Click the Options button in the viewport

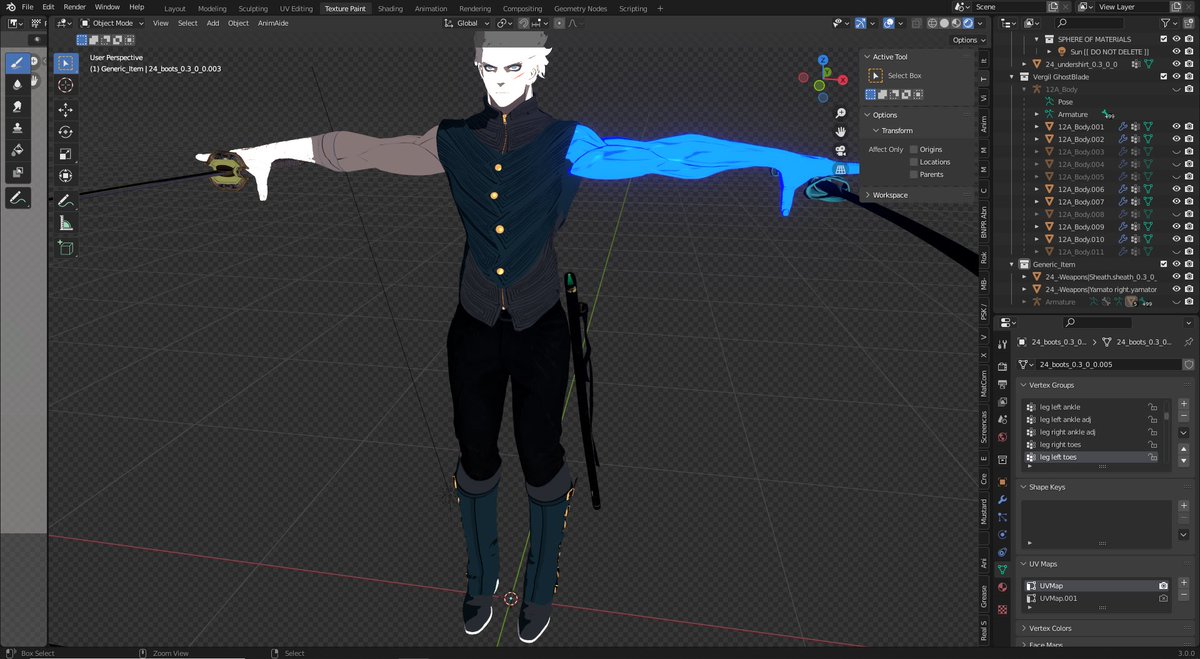(966, 40)
